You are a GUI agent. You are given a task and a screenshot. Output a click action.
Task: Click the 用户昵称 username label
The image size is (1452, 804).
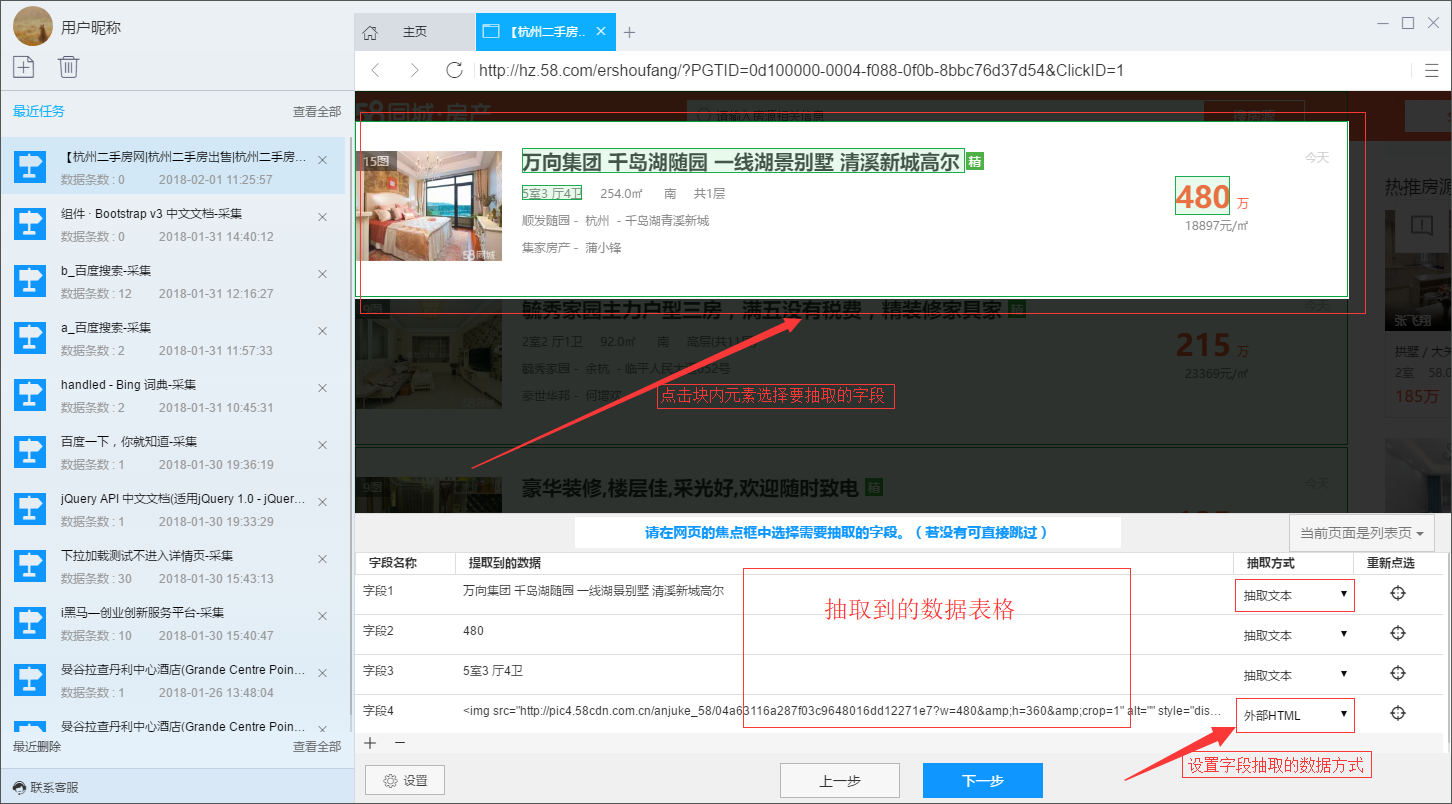tap(91, 28)
